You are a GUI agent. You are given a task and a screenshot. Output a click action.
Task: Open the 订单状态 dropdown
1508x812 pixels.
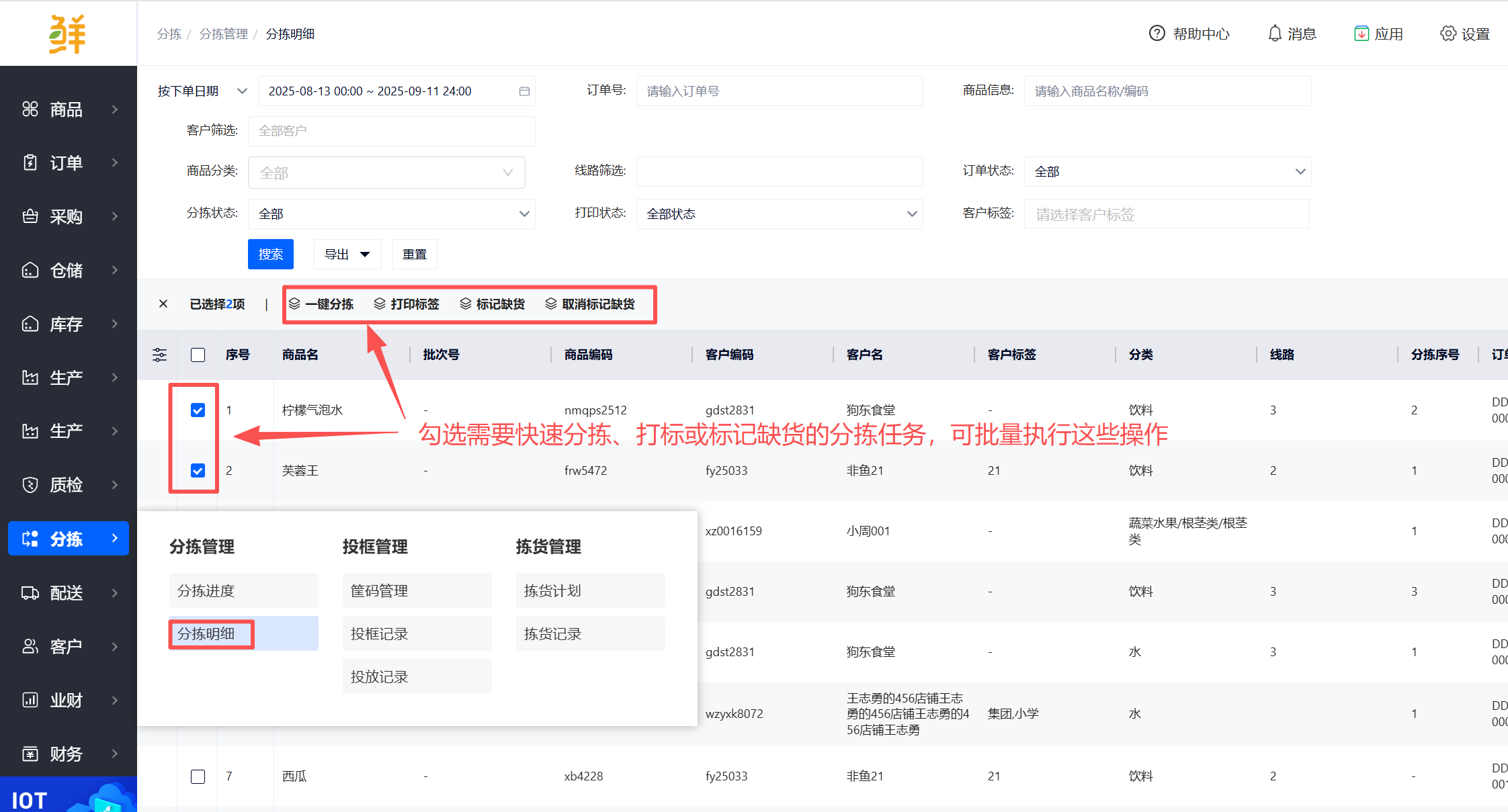[1167, 172]
